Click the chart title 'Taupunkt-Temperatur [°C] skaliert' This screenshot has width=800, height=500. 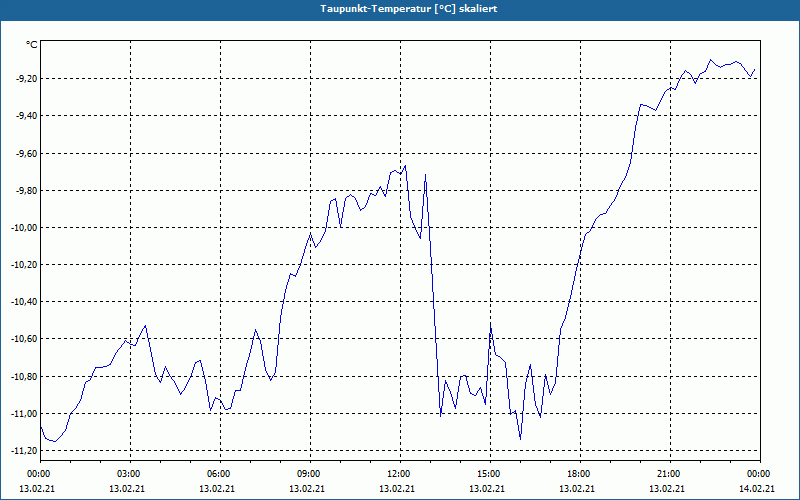coord(409,9)
